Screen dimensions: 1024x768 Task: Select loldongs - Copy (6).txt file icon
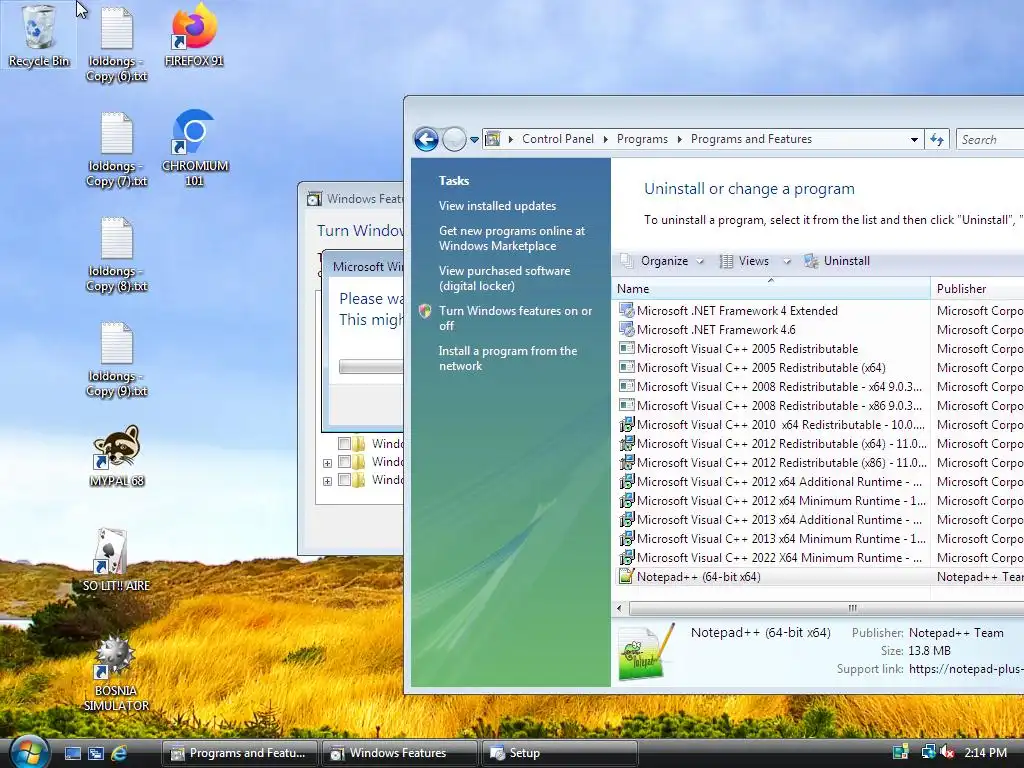click(x=117, y=44)
